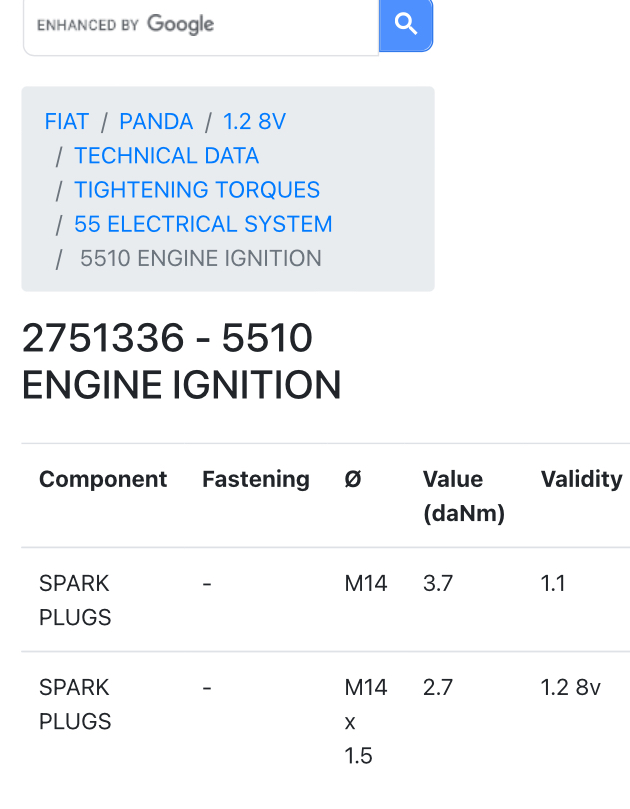
Task: Go to 55 ELECTRICAL SYSTEM breadcrumb
Action: click(203, 224)
